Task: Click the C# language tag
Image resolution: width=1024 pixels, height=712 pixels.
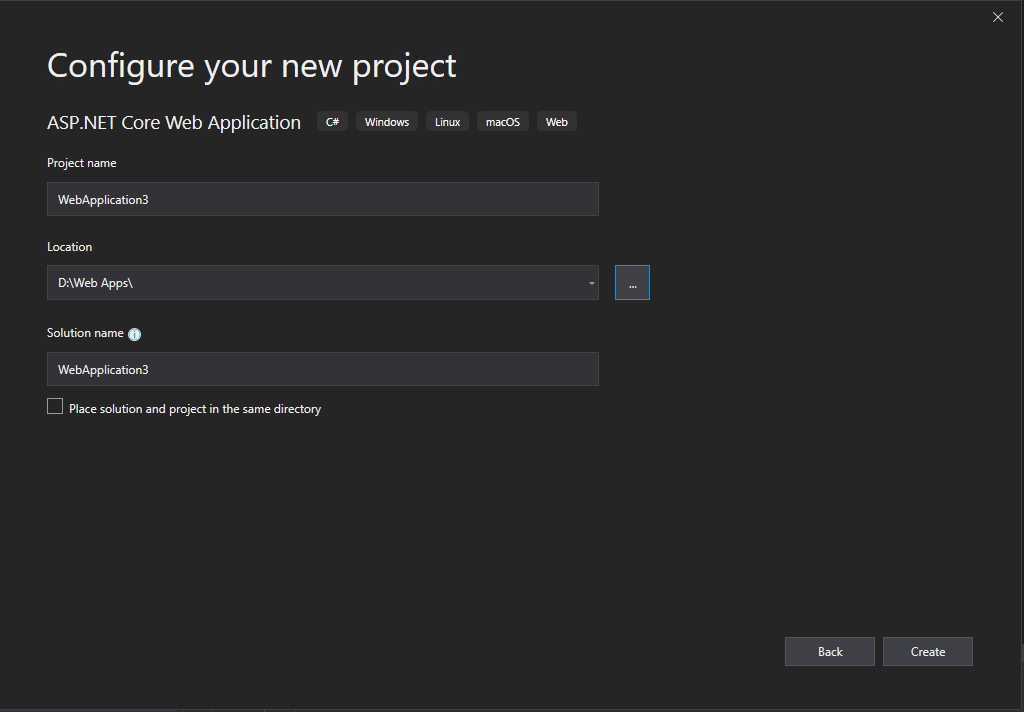Action: coord(332,122)
